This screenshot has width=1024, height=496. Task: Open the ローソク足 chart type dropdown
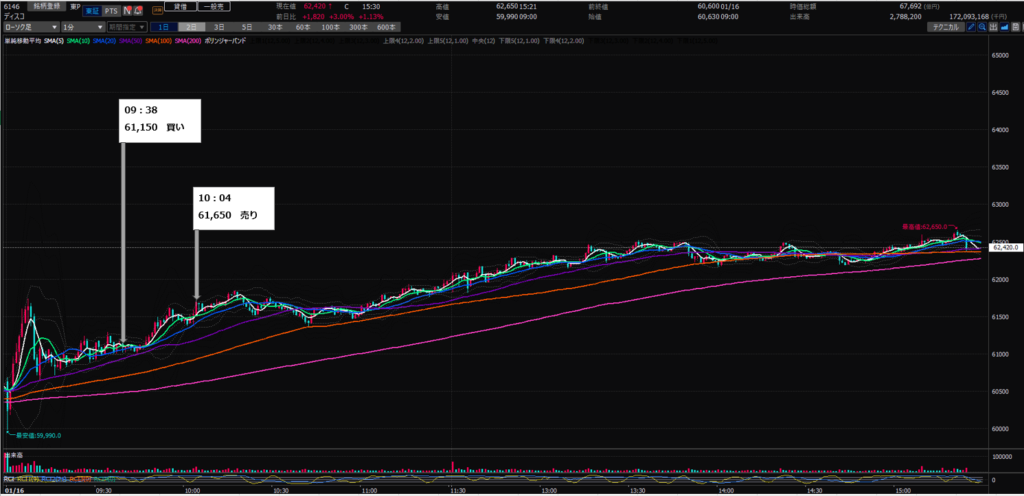pyautogui.click(x=29, y=27)
